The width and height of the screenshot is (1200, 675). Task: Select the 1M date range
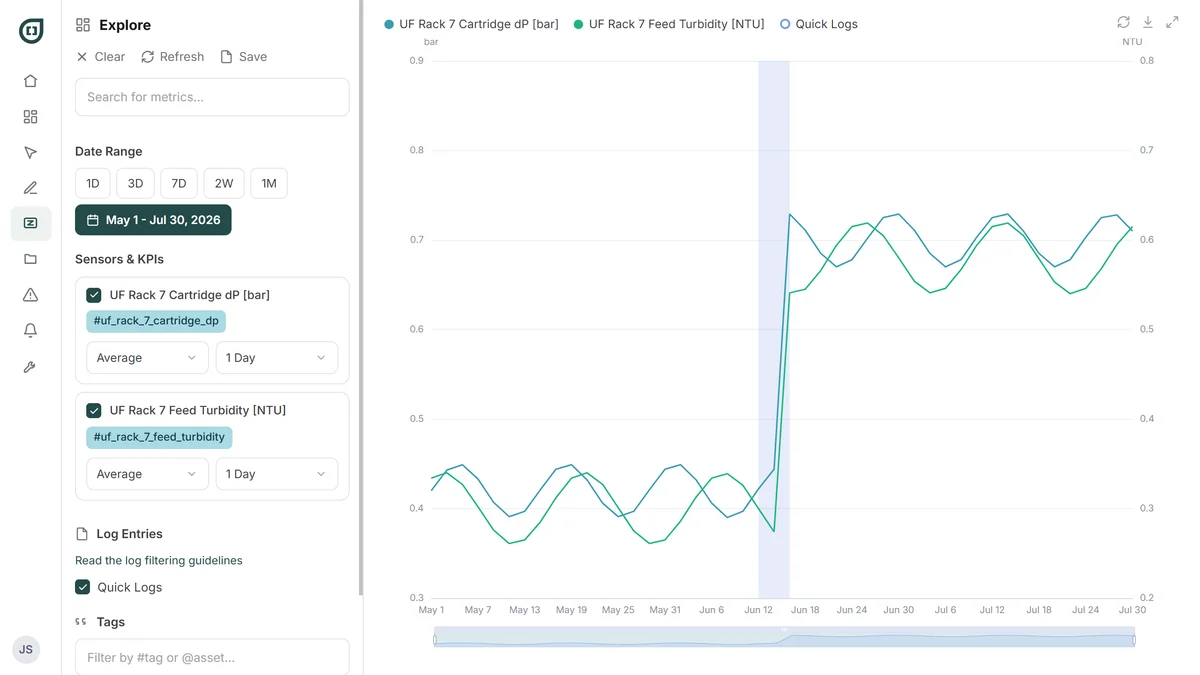(269, 183)
